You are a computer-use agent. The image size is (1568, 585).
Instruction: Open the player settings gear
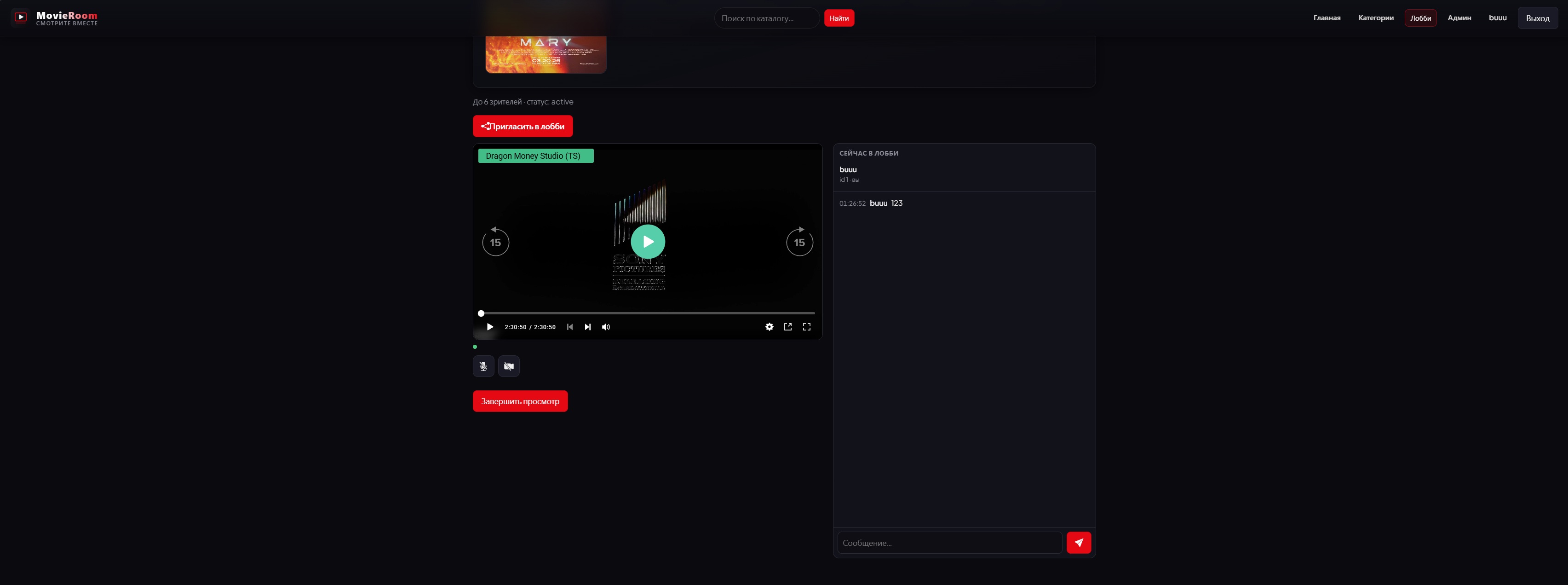[770, 327]
